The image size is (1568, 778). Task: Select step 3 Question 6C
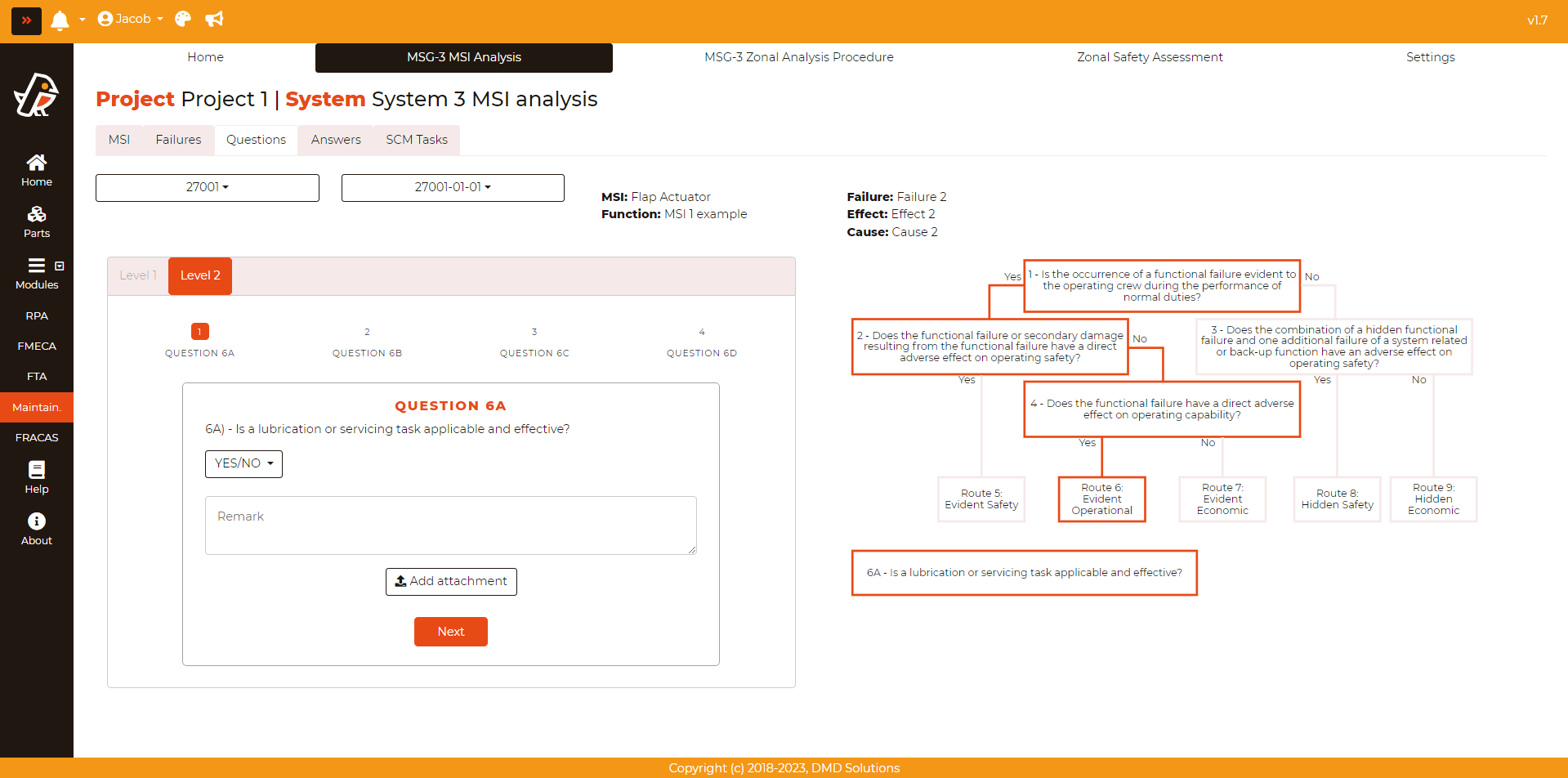click(534, 342)
